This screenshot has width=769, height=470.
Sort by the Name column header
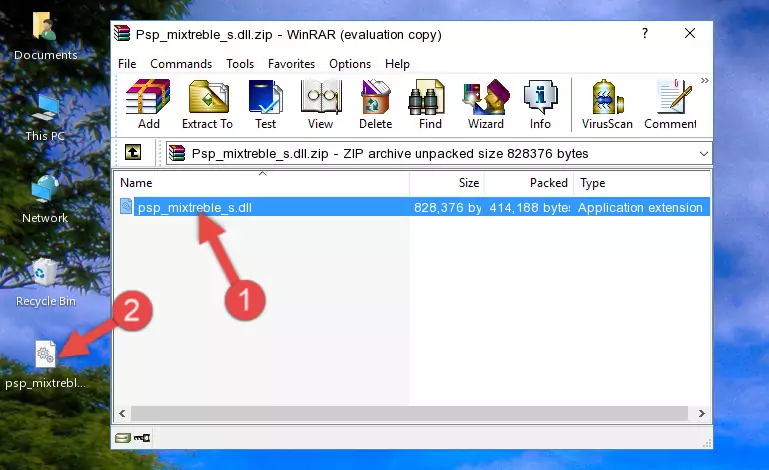coord(262,183)
